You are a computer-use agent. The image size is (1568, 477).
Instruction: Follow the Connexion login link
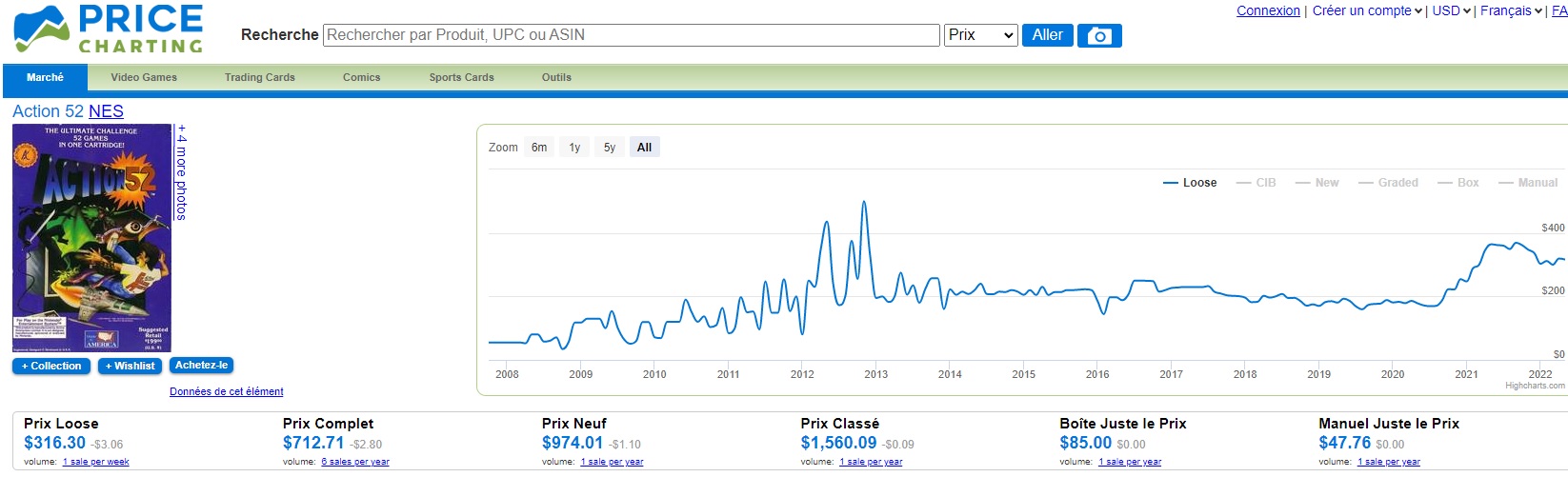pos(1267,10)
